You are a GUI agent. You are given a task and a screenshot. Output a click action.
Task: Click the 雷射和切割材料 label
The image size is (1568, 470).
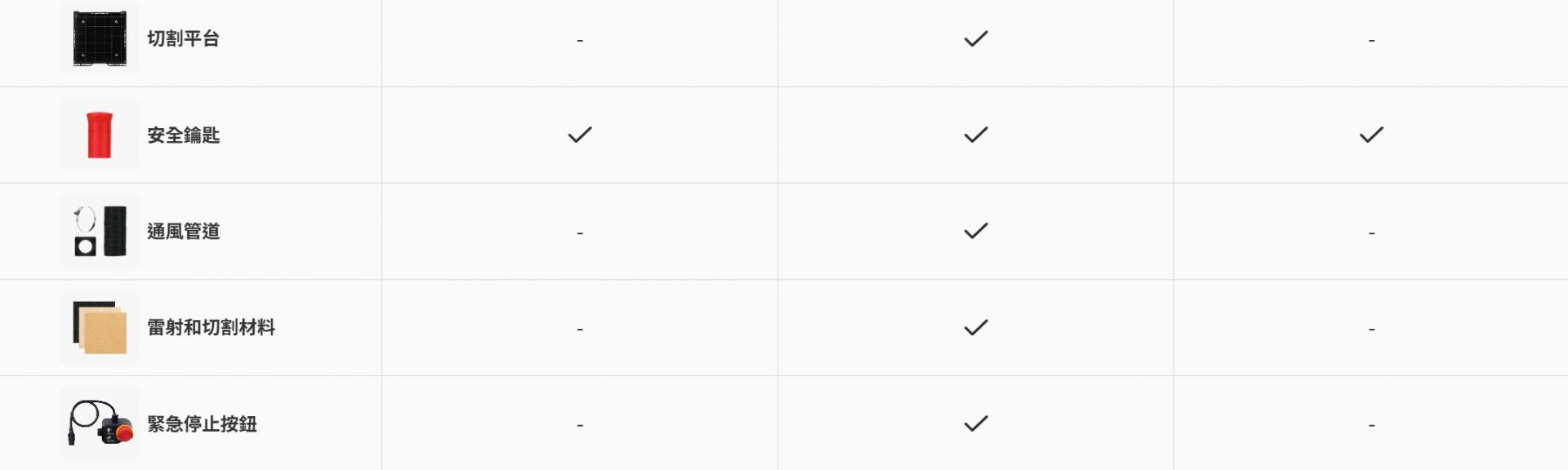(x=211, y=327)
